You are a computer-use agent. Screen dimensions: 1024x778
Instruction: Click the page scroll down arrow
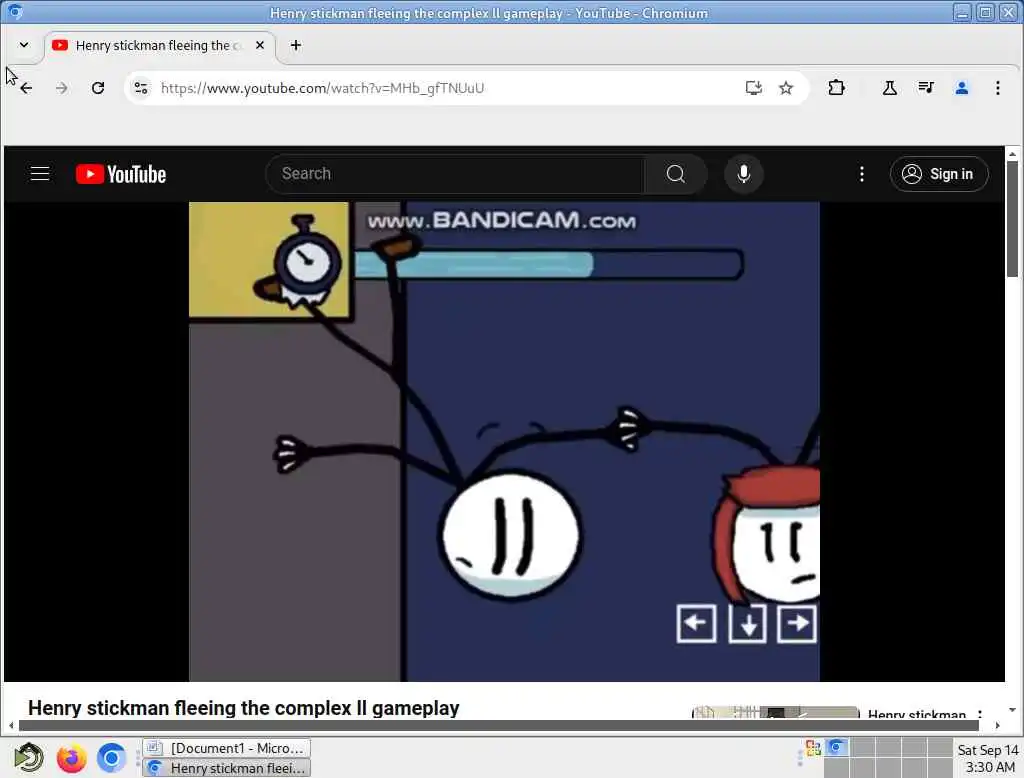[1012, 710]
